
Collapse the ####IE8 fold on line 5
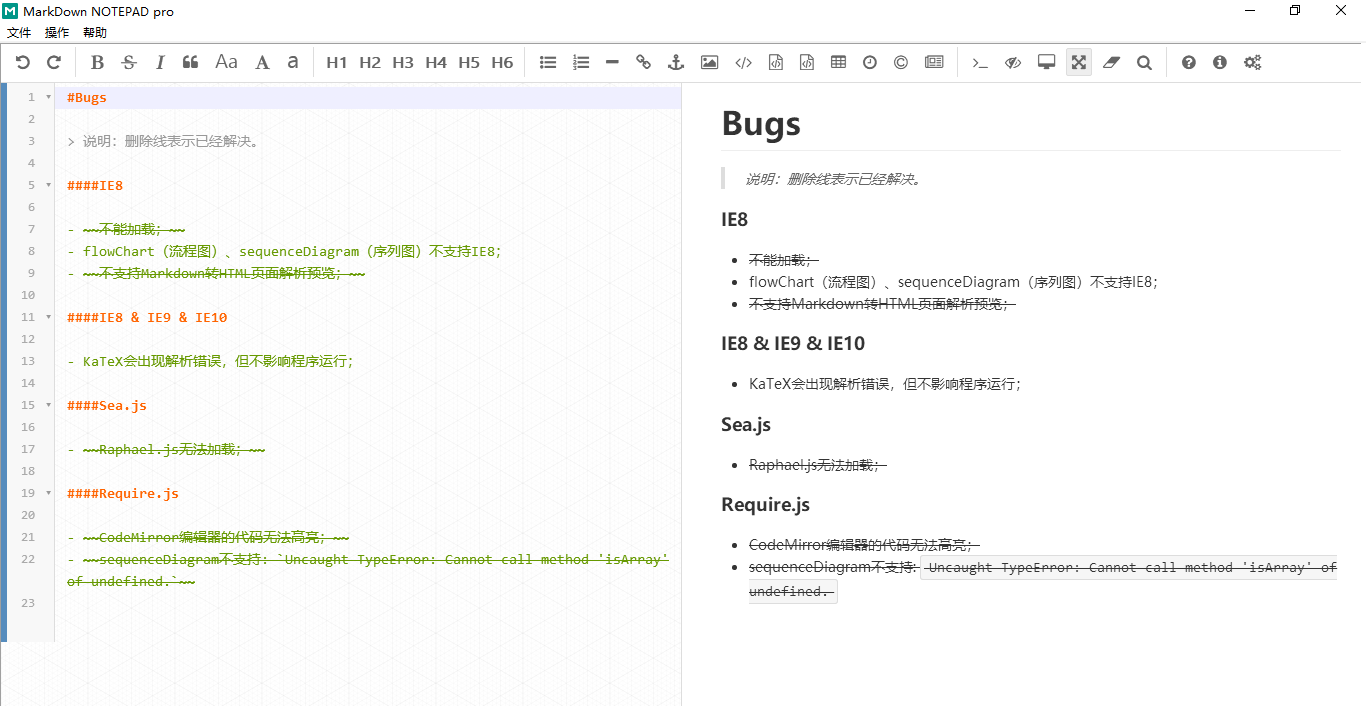point(49,185)
